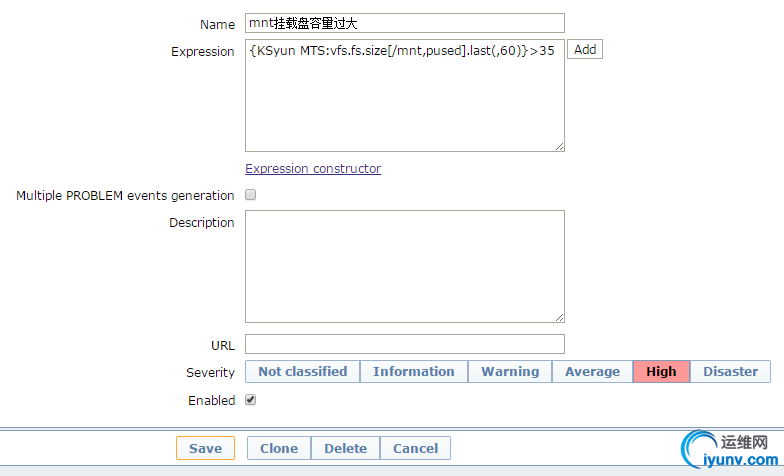Save the trigger configuration
The width and height of the screenshot is (784, 476).
(205, 448)
